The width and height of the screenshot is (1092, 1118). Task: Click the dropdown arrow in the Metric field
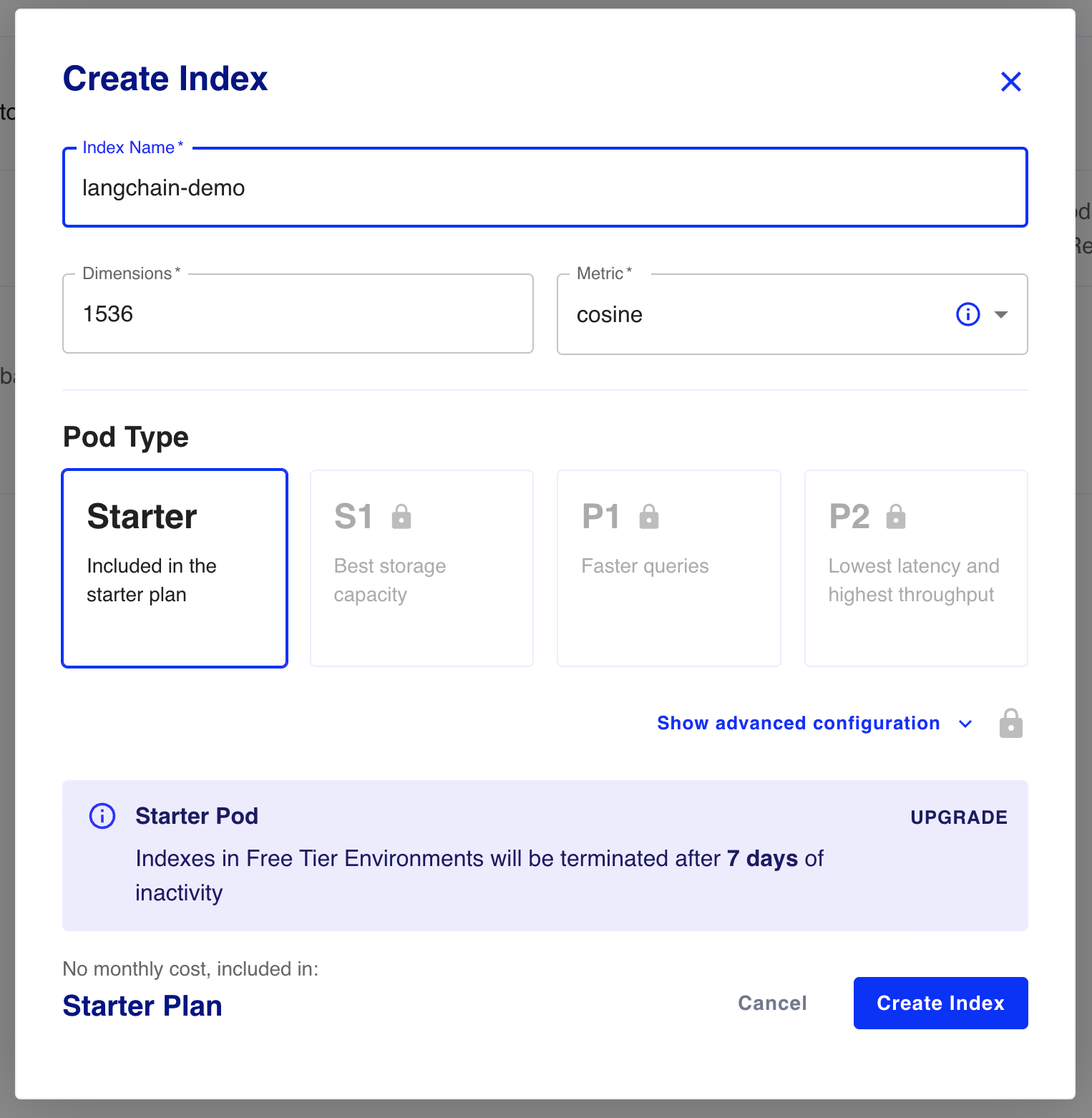click(x=1001, y=314)
